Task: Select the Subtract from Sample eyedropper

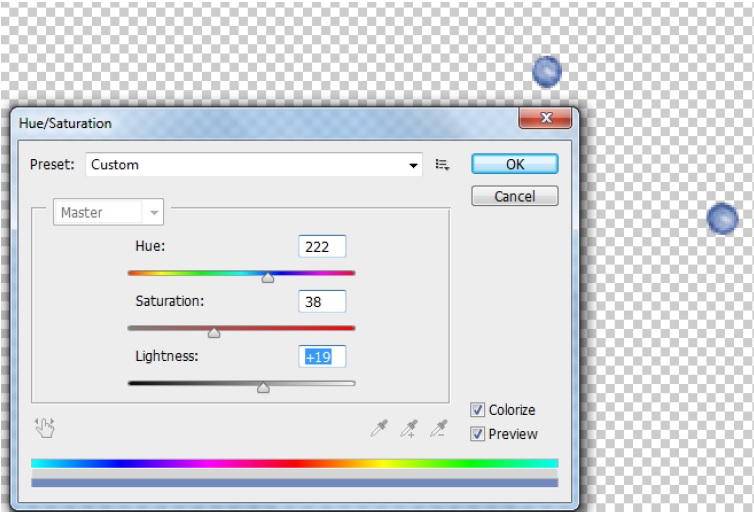Action: (438, 429)
